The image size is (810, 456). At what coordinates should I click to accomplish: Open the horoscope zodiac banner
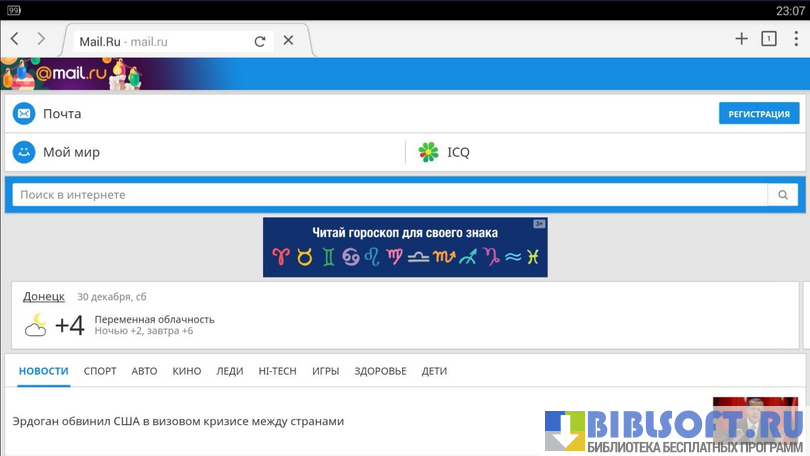[405, 247]
